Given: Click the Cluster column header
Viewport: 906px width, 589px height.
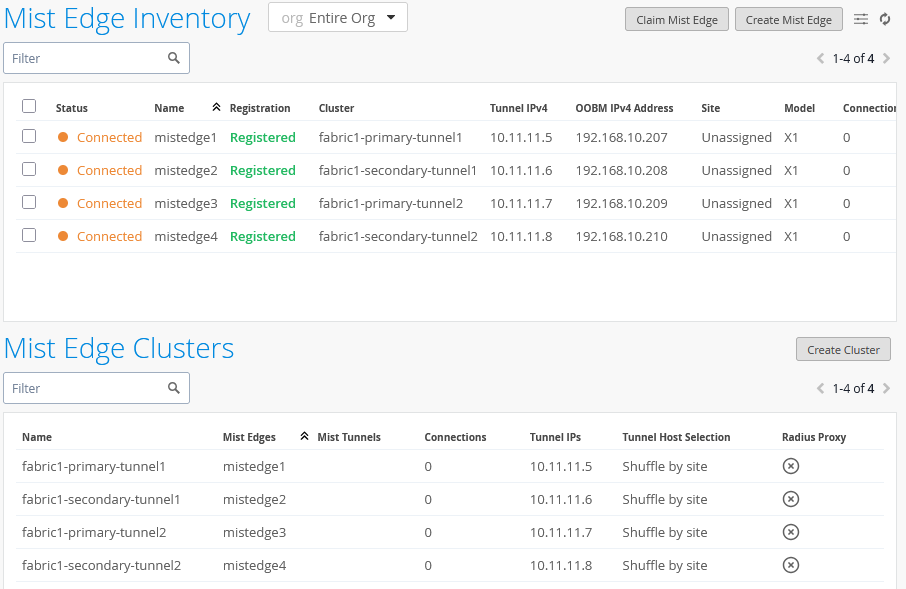Looking at the screenshot, I should [x=336, y=108].
